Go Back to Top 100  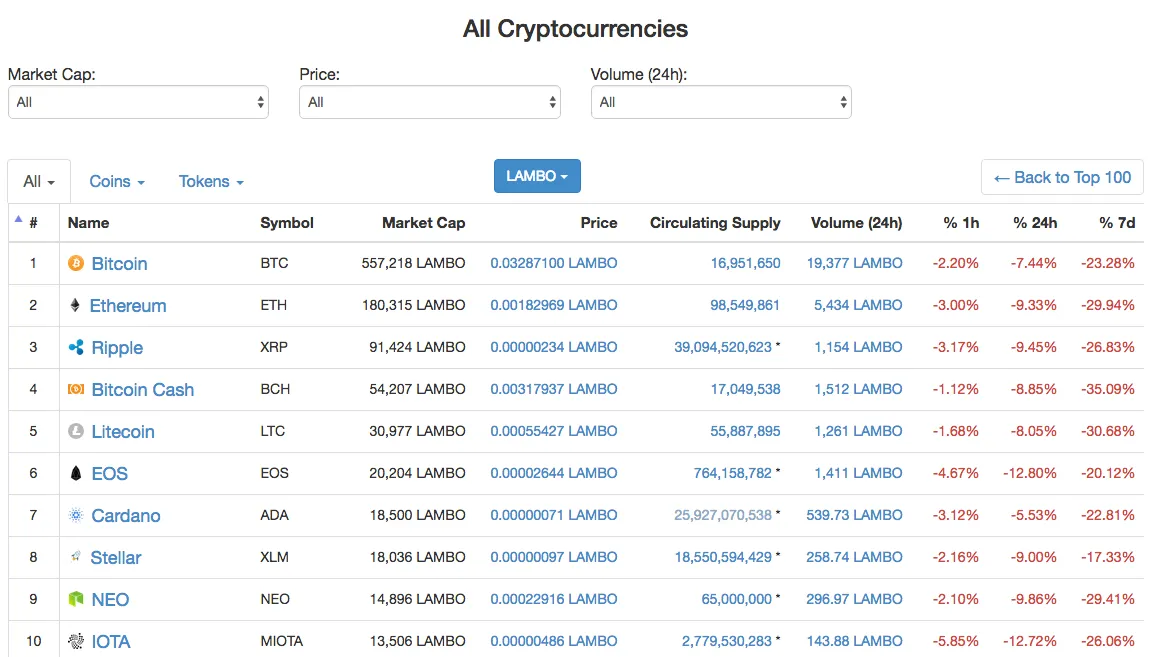tap(1062, 177)
